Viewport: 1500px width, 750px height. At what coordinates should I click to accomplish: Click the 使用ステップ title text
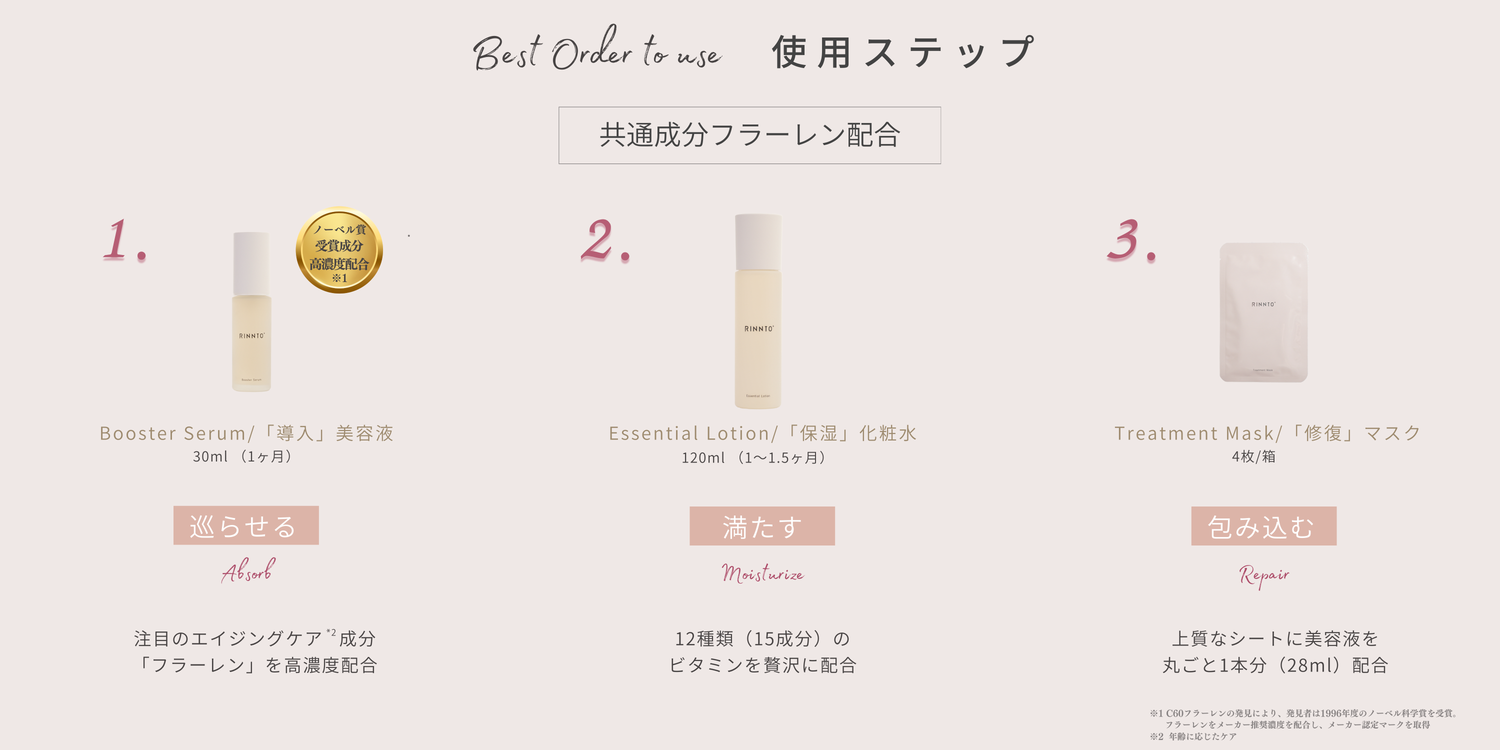(x=902, y=53)
